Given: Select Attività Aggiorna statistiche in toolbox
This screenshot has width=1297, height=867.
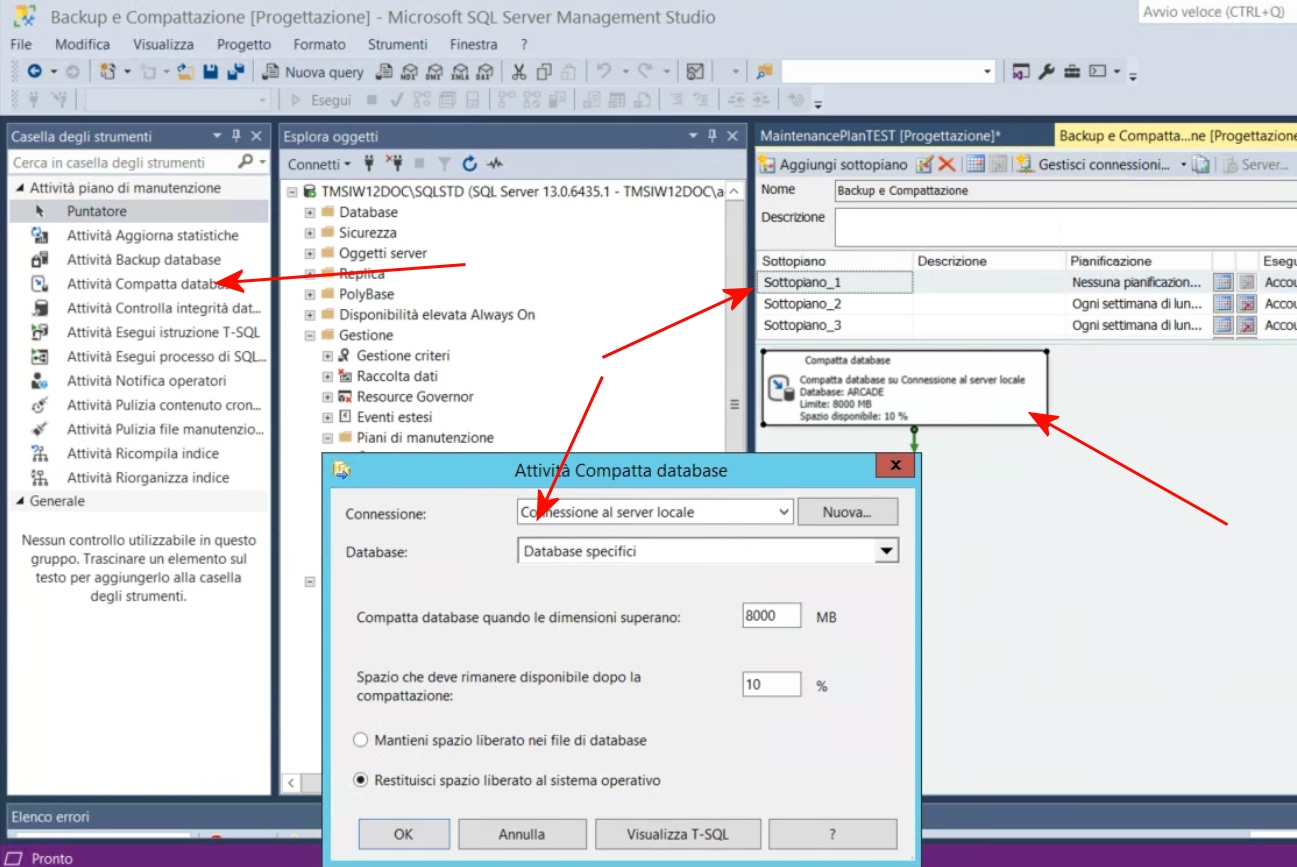Looking at the screenshot, I should [x=152, y=236].
